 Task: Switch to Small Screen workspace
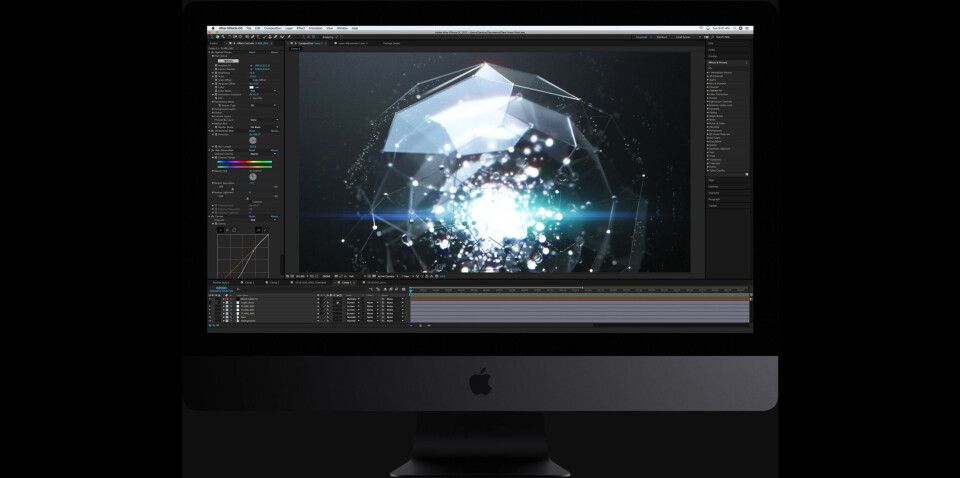(x=683, y=37)
